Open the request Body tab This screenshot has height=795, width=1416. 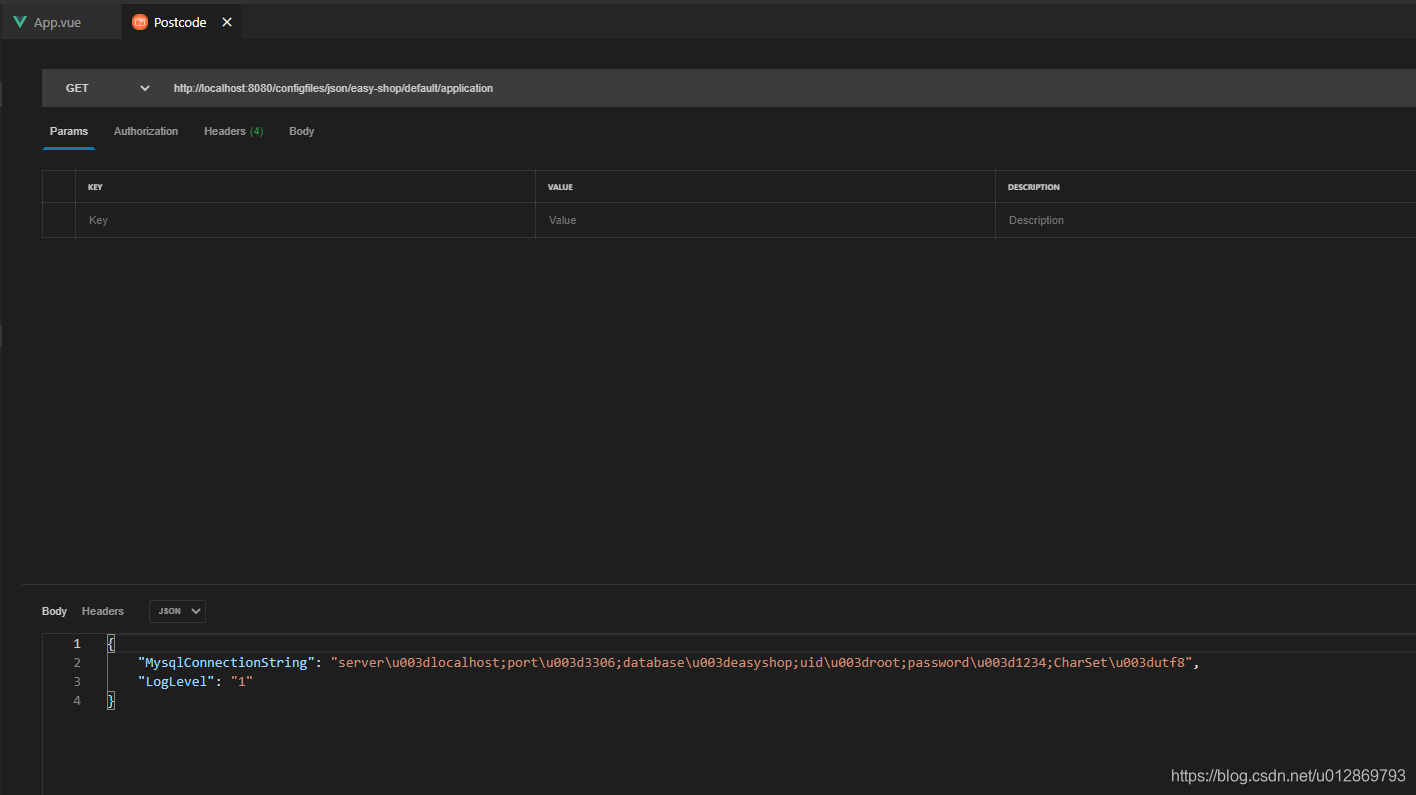tap(302, 131)
